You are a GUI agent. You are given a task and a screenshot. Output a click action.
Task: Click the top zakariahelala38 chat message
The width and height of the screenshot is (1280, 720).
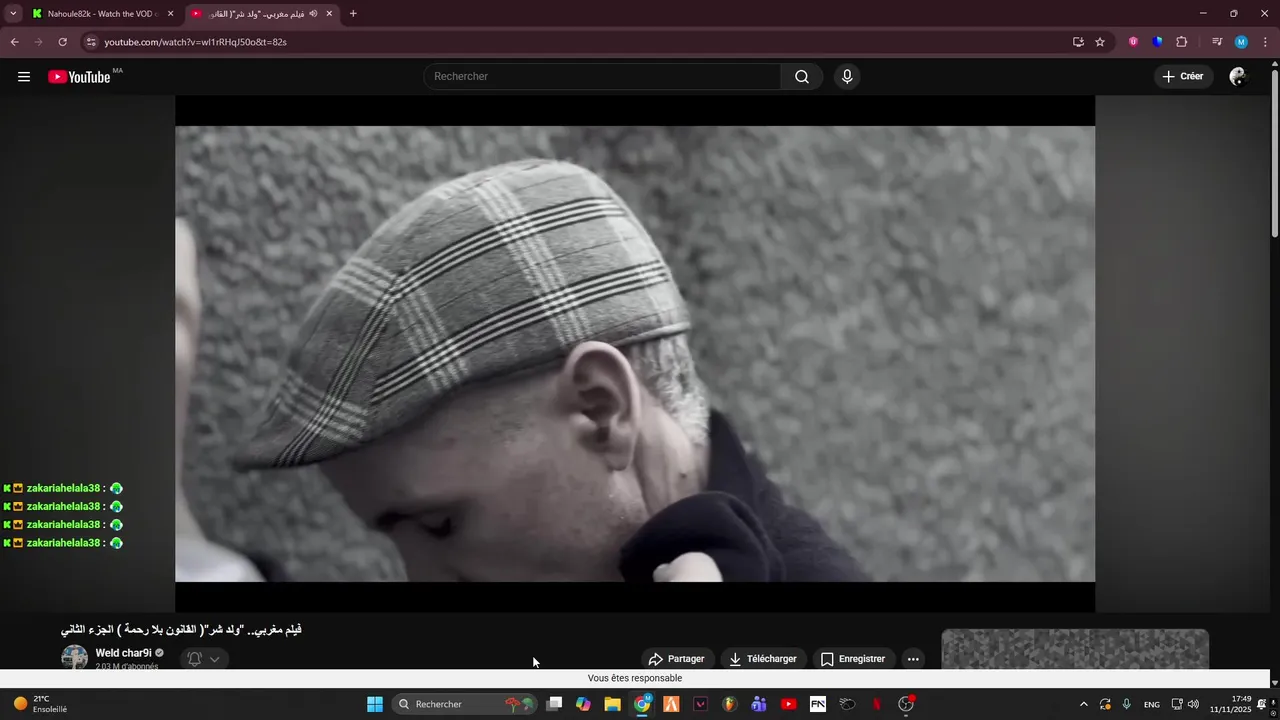click(x=63, y=488)
